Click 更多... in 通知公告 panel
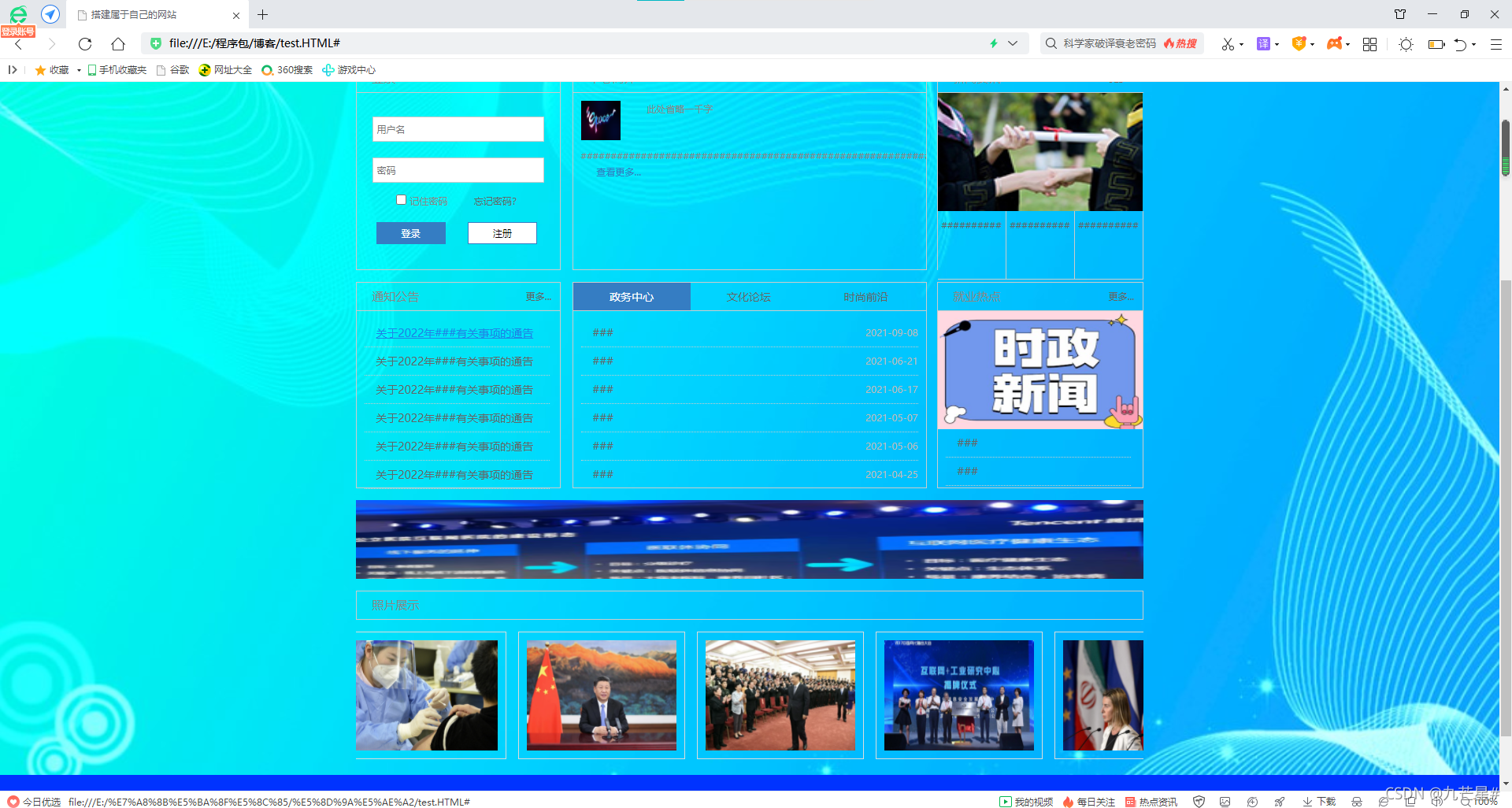 tap(539, 297)
